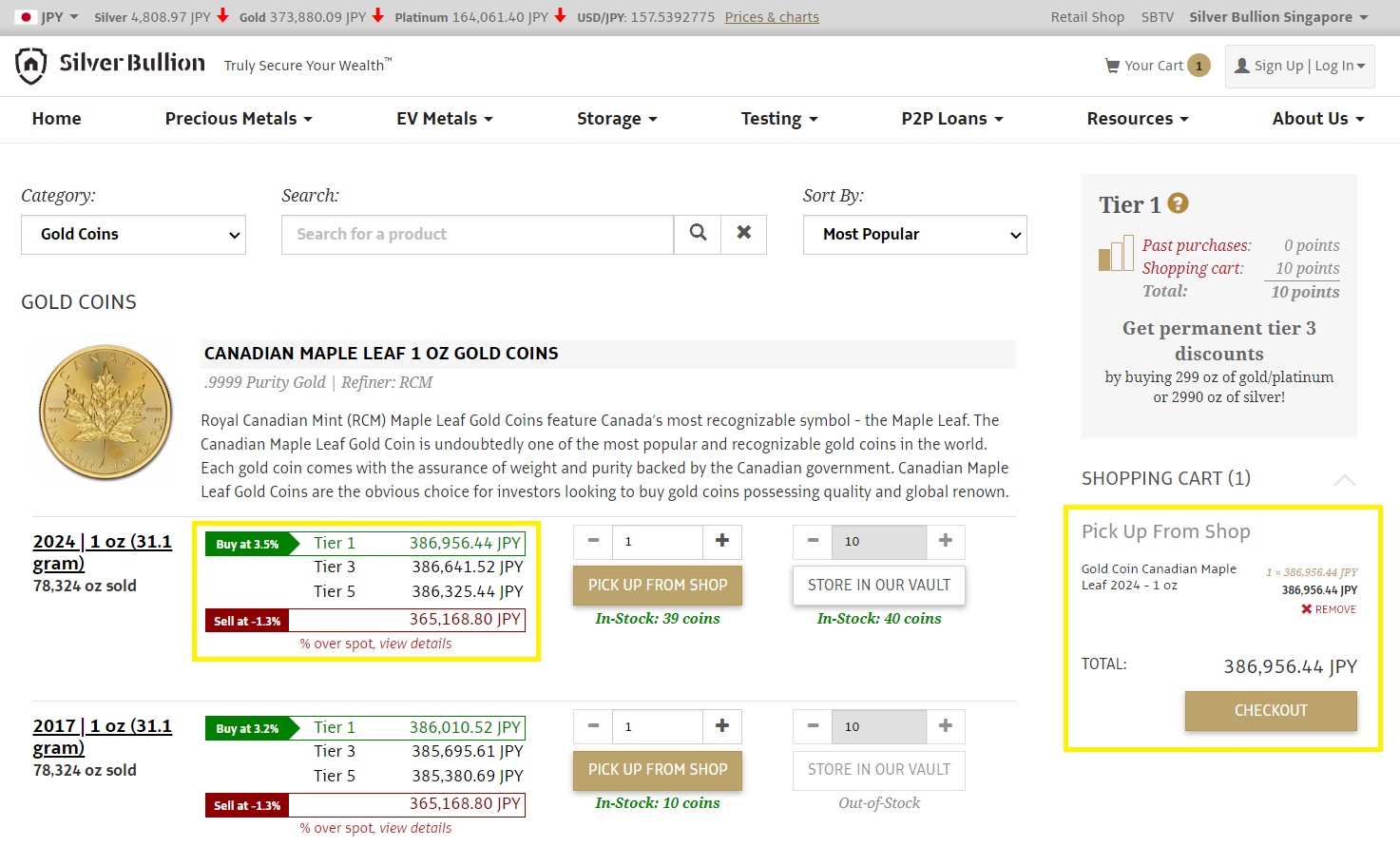Image resolution: width=1400 pixels, height=847 pixels.
Task: Open the Prices & charts link
Action: (772, 17)
